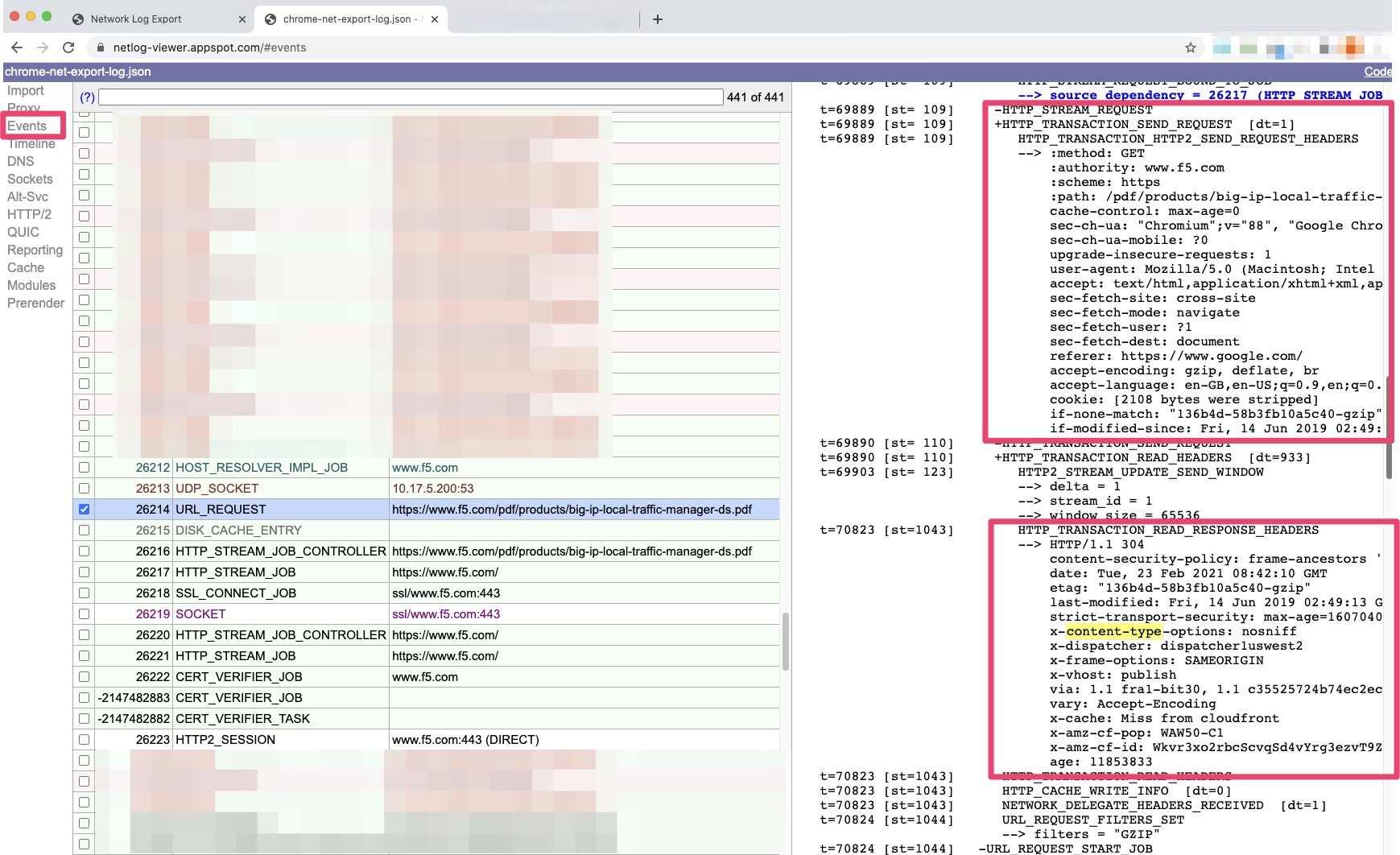Image resolution: width=1400 pixels, height=855 pixels.
Task: Open the HTTP/2 section
Action: point(29,214)
